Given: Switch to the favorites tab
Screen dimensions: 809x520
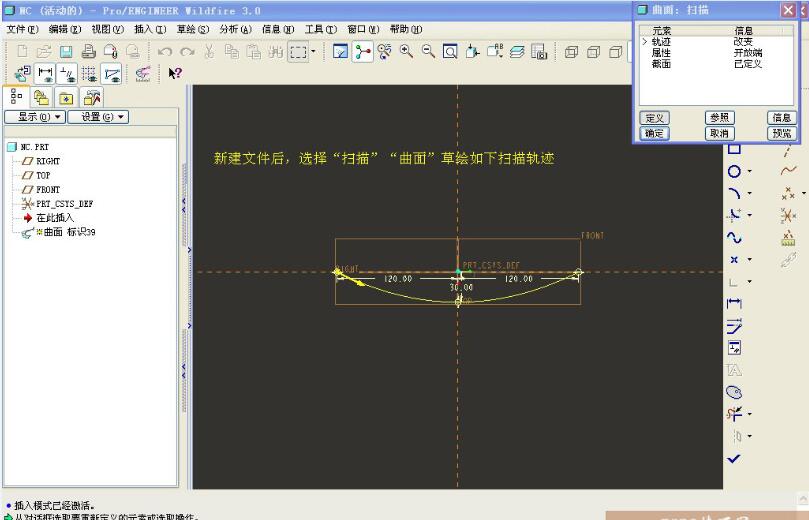Looking at the screenshot, I should 66,98.
